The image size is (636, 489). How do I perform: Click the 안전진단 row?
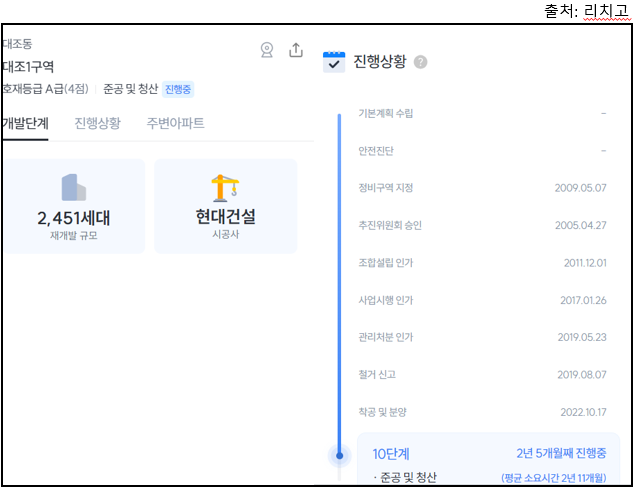tap(482, 151)
